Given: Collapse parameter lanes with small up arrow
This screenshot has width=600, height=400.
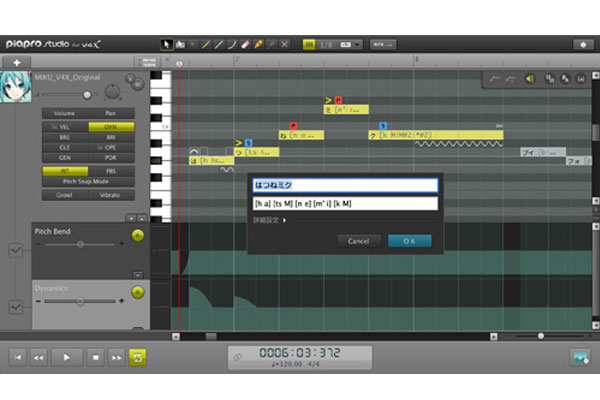Looking at the screenshot, I should pos(142,219).
